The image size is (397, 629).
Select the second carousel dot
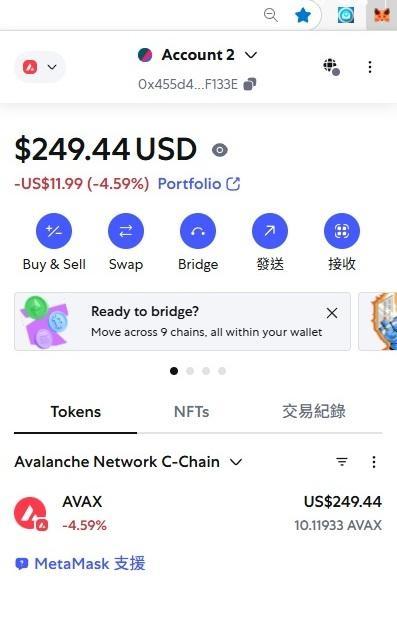[x=190, y=371]
